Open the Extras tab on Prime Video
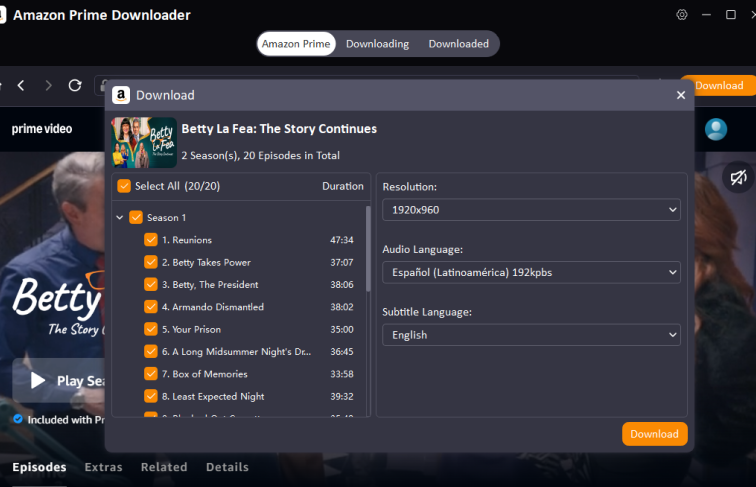Screen dimensions: 756x487 (103, 467)
